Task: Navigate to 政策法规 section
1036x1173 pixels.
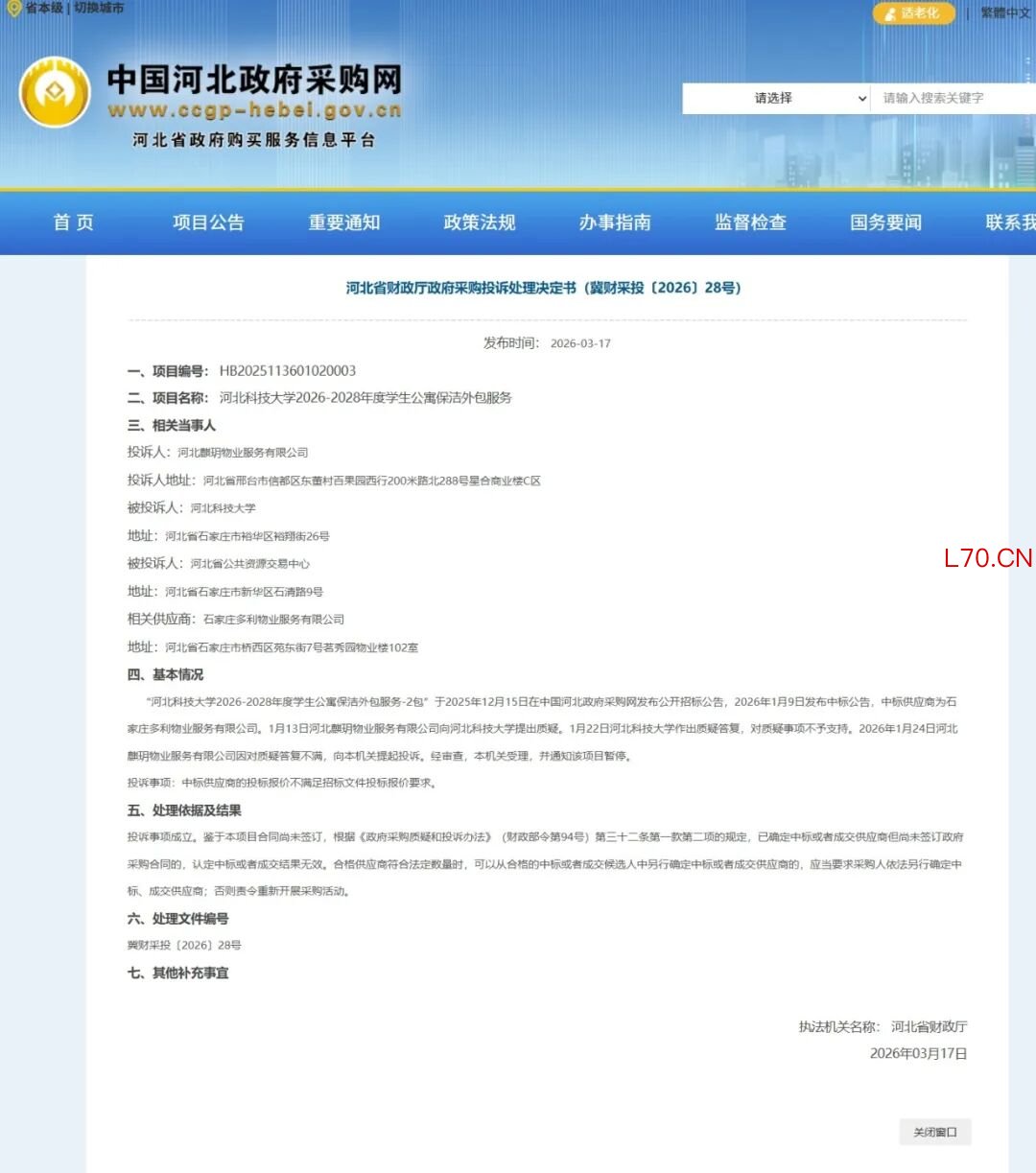Action: click(x=480, y=223)
